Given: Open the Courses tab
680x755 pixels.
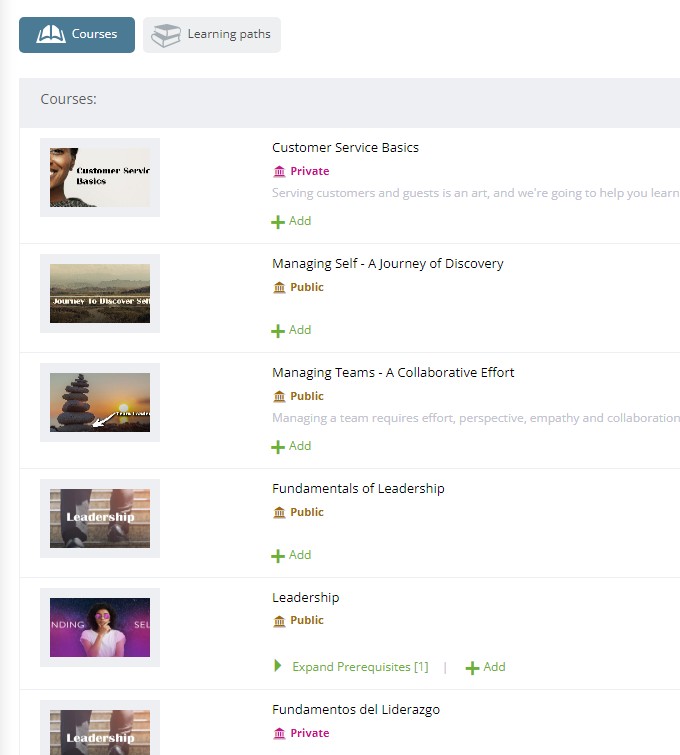Looking at the screenshot, I should 77,34.
